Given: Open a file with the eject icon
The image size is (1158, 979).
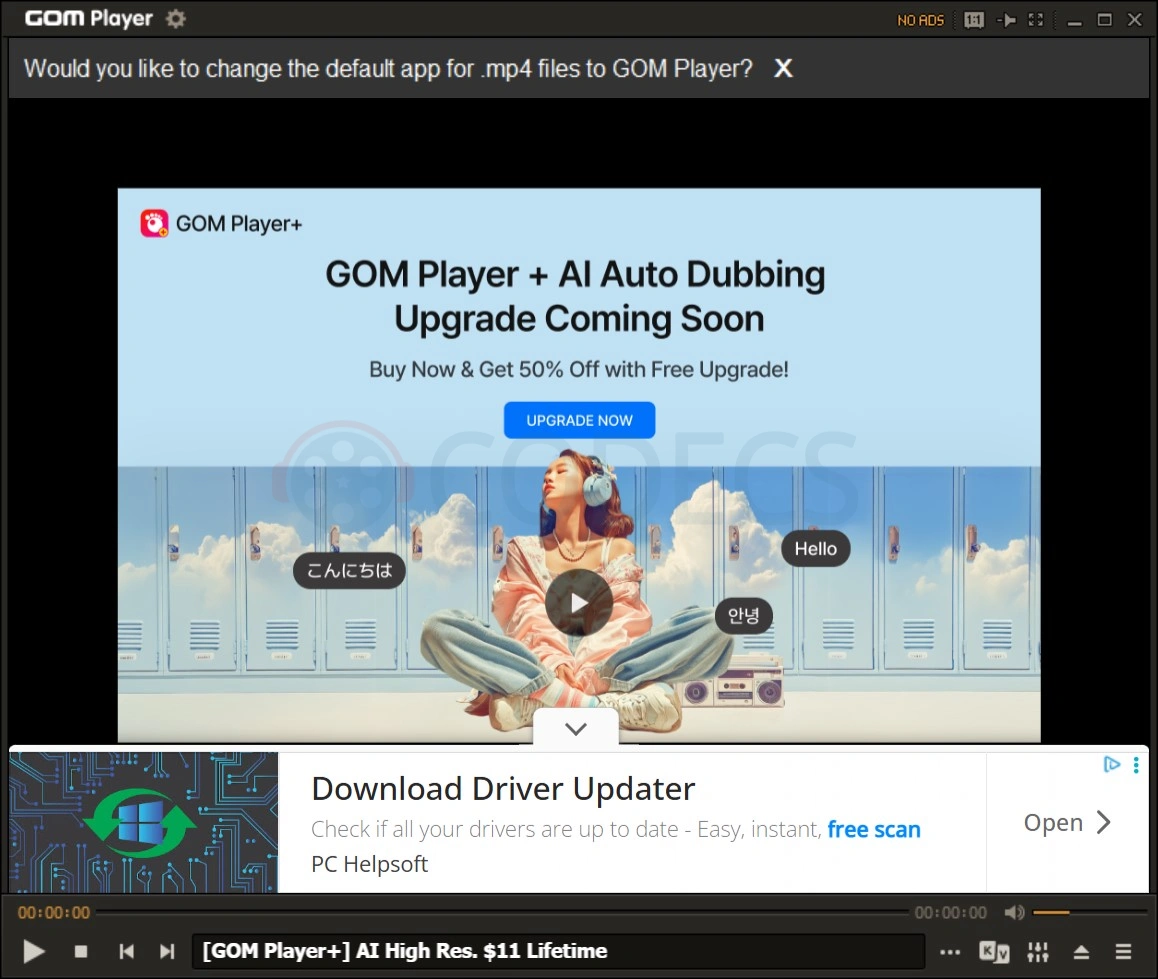Looking at the screenshot, I should (1081, 952).
